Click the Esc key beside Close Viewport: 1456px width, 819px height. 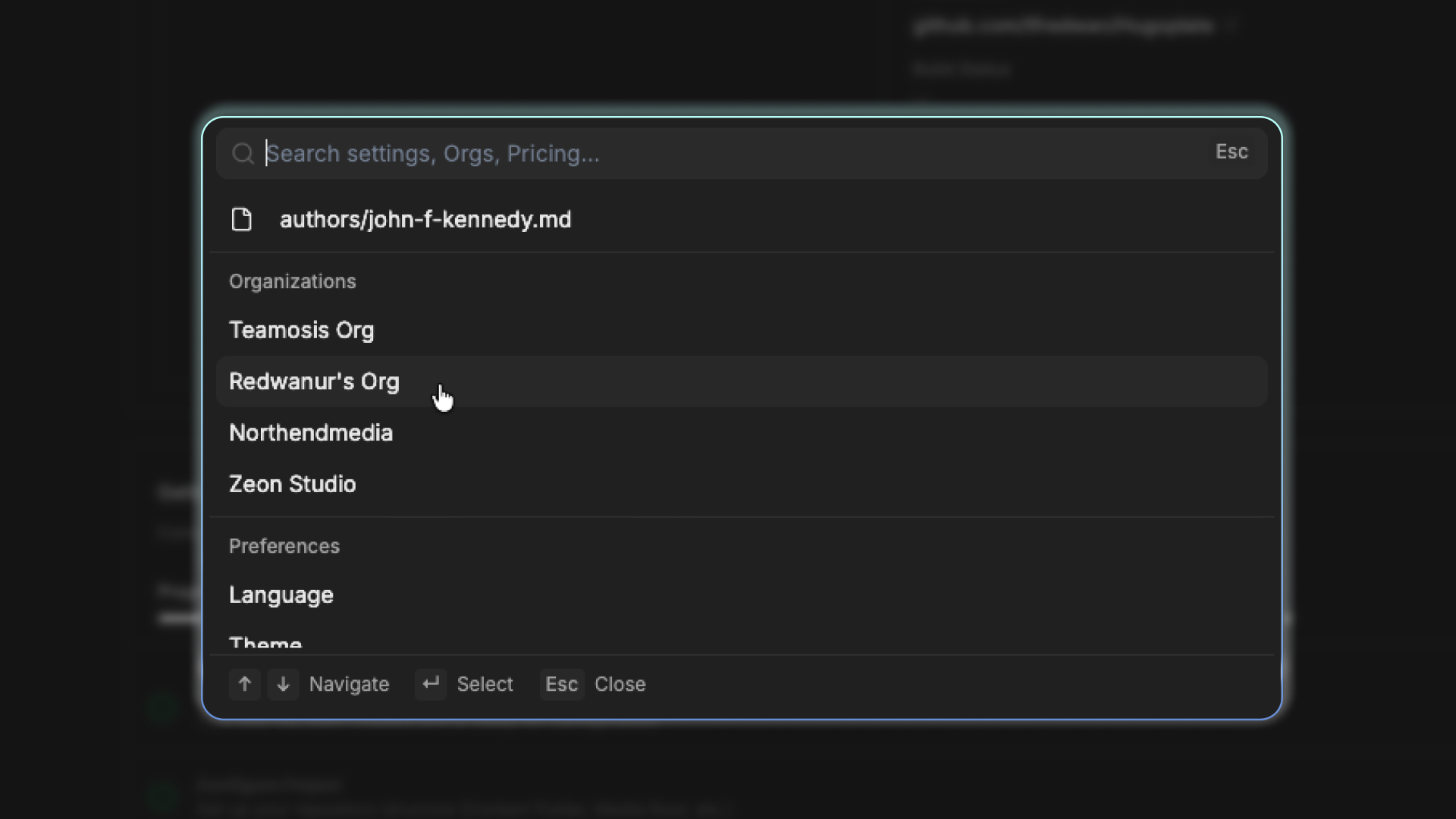tap(562, 684)
